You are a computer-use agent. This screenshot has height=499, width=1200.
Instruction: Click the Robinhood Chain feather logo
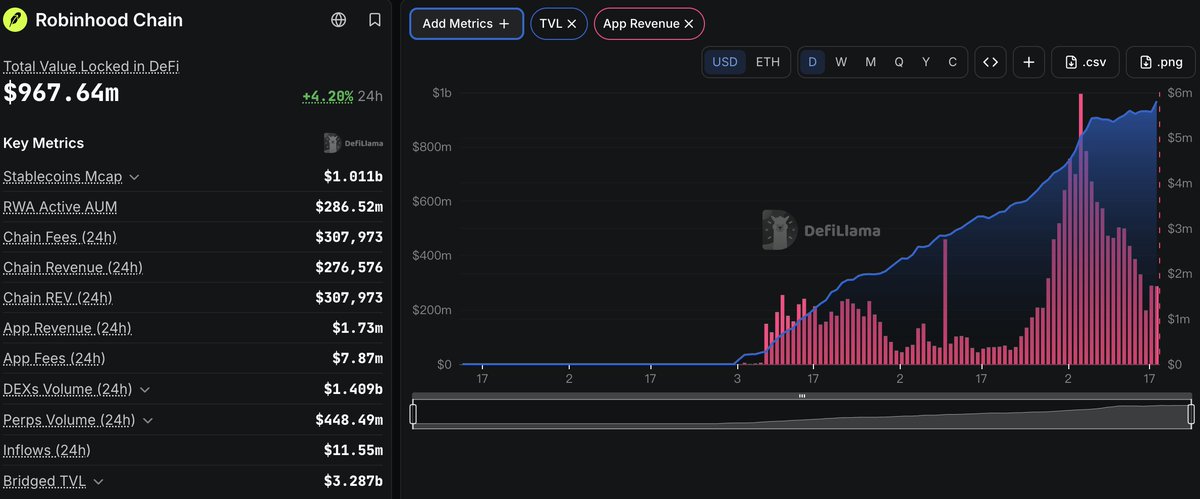[x=15, y=20]
